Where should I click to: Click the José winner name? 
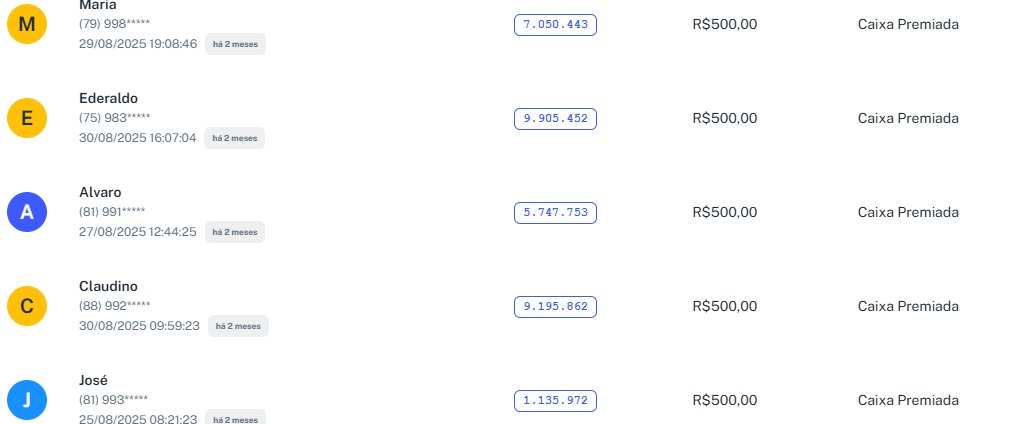pos(93,380)
